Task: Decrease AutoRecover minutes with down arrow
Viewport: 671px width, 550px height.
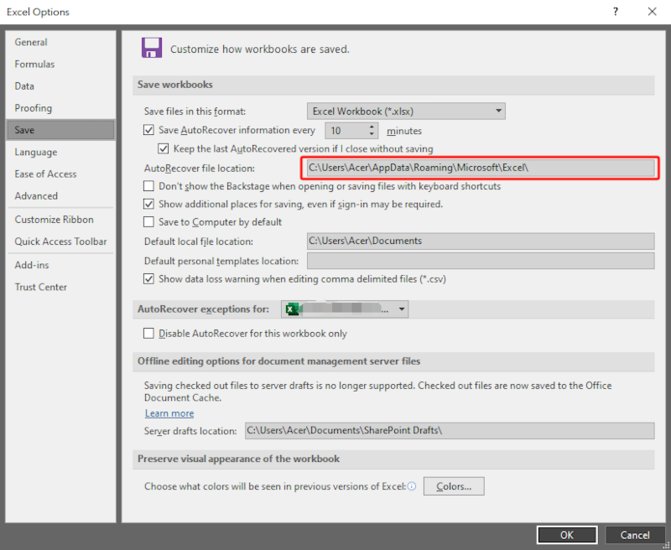Action: pos(372,134)
